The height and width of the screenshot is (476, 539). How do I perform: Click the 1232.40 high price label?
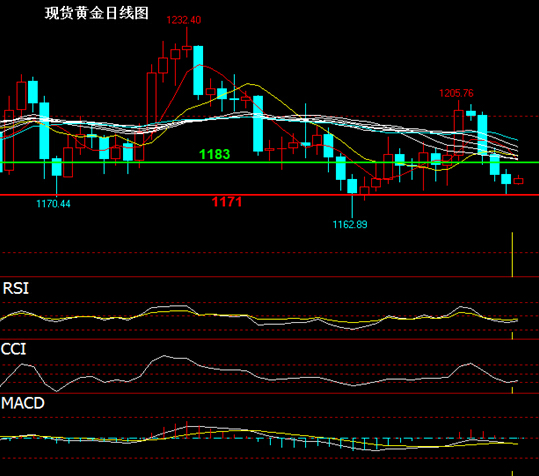click(184, 20)
